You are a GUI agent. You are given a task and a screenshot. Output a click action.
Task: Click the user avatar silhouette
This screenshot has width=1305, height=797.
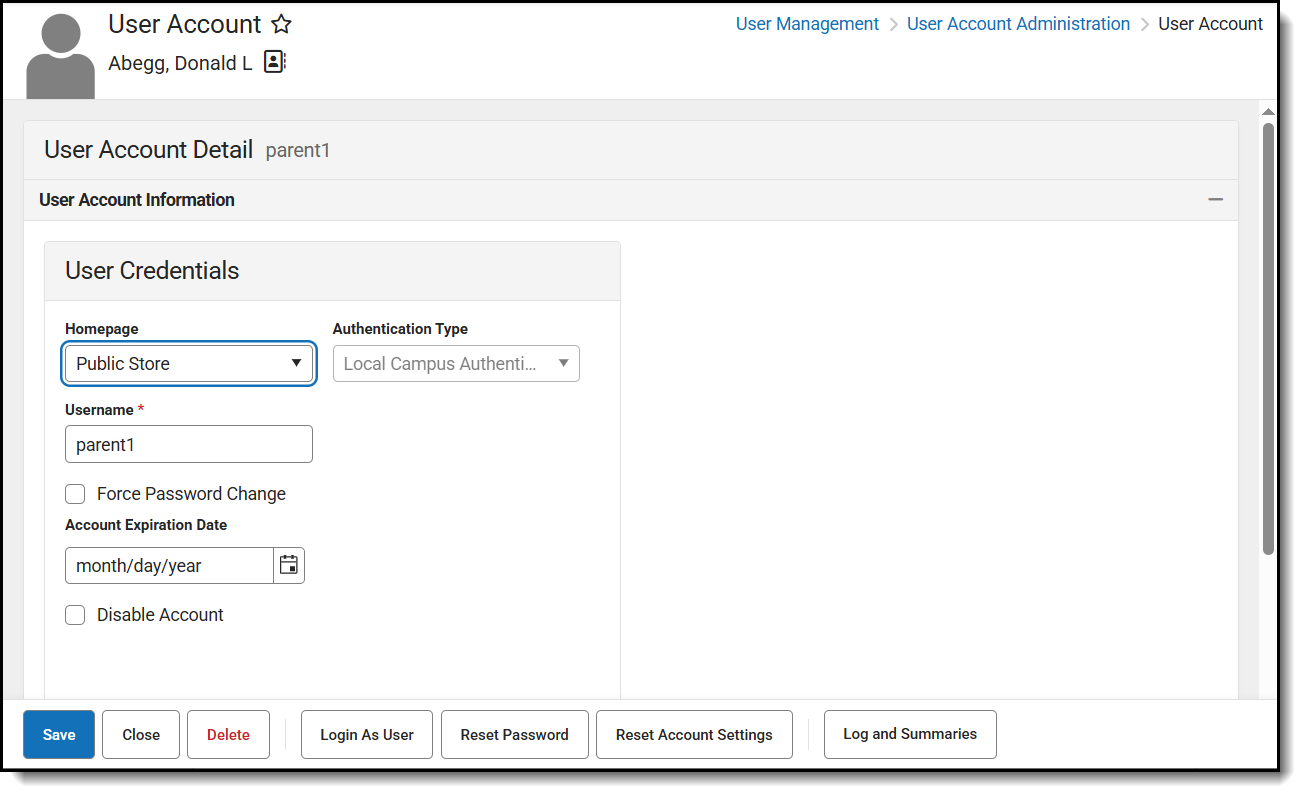click(x=61, y=57)
